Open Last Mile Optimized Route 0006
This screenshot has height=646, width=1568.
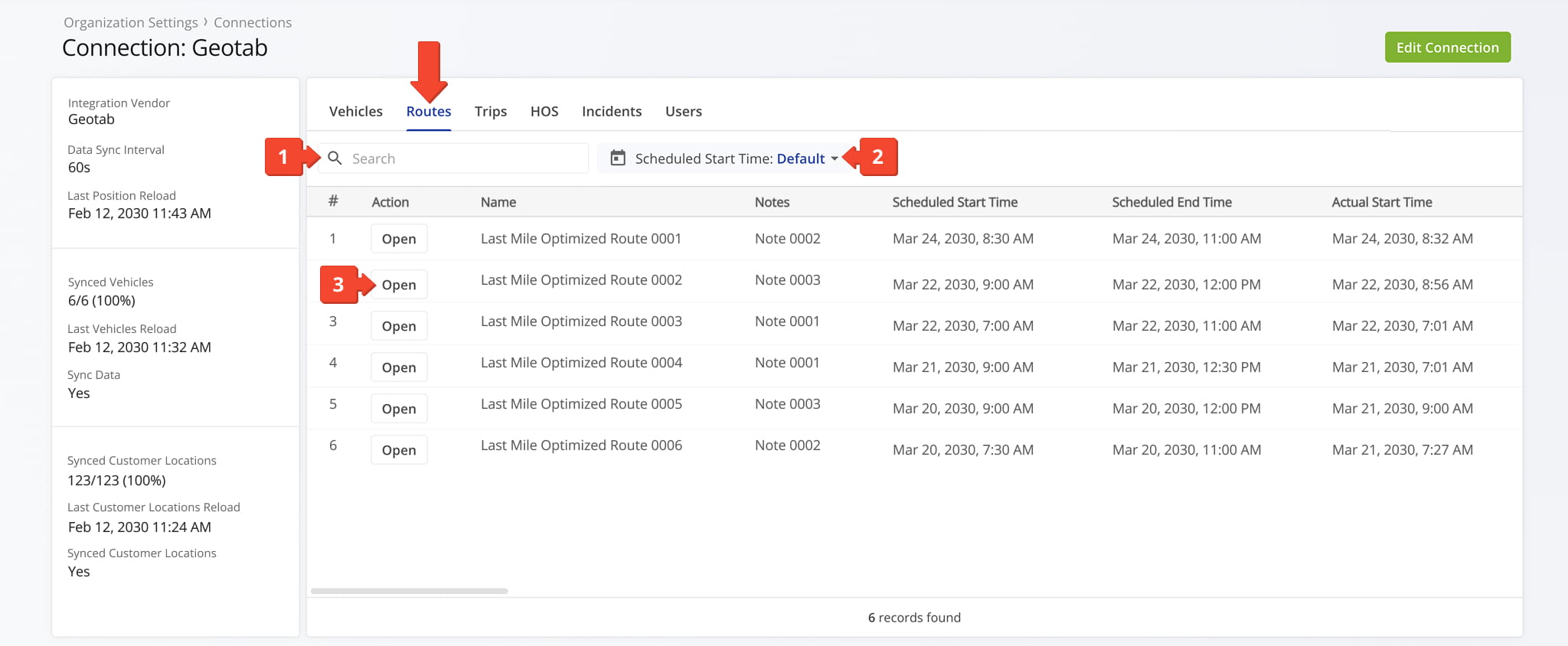click(x=399, y=450)
